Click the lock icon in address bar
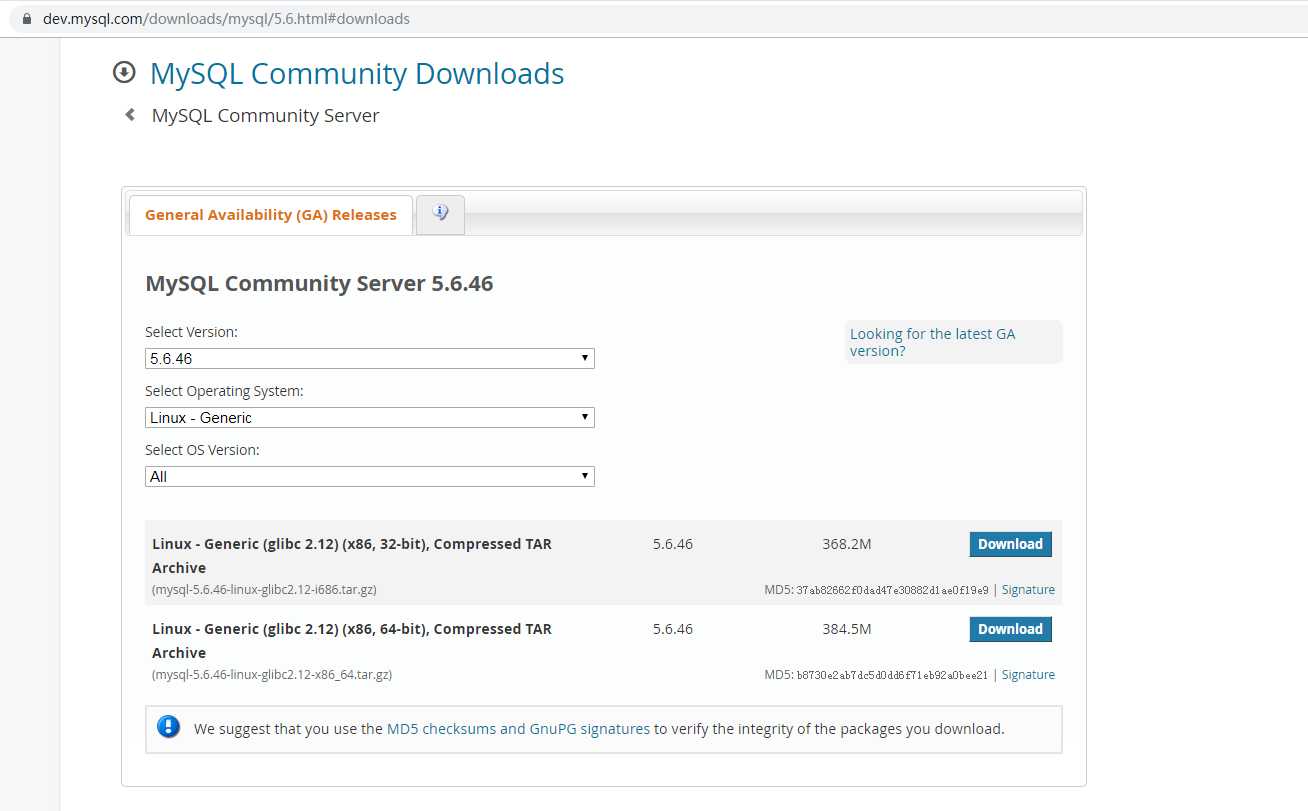This screenshot has height=811, width=1308. point(27,19)
